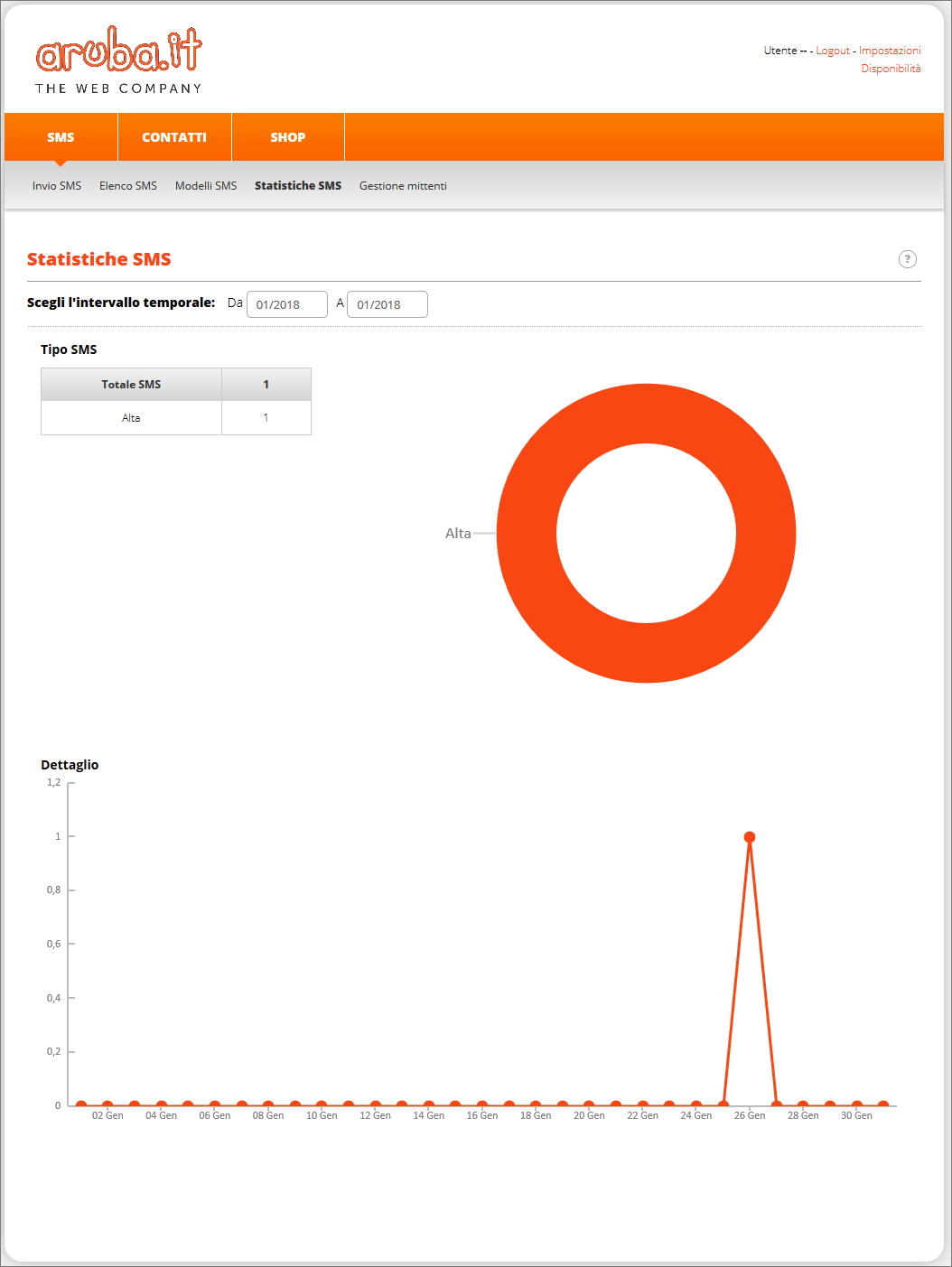Click the Alta donut chart label
Viewport: 952px width, 1267px height.
coord(458,534)
